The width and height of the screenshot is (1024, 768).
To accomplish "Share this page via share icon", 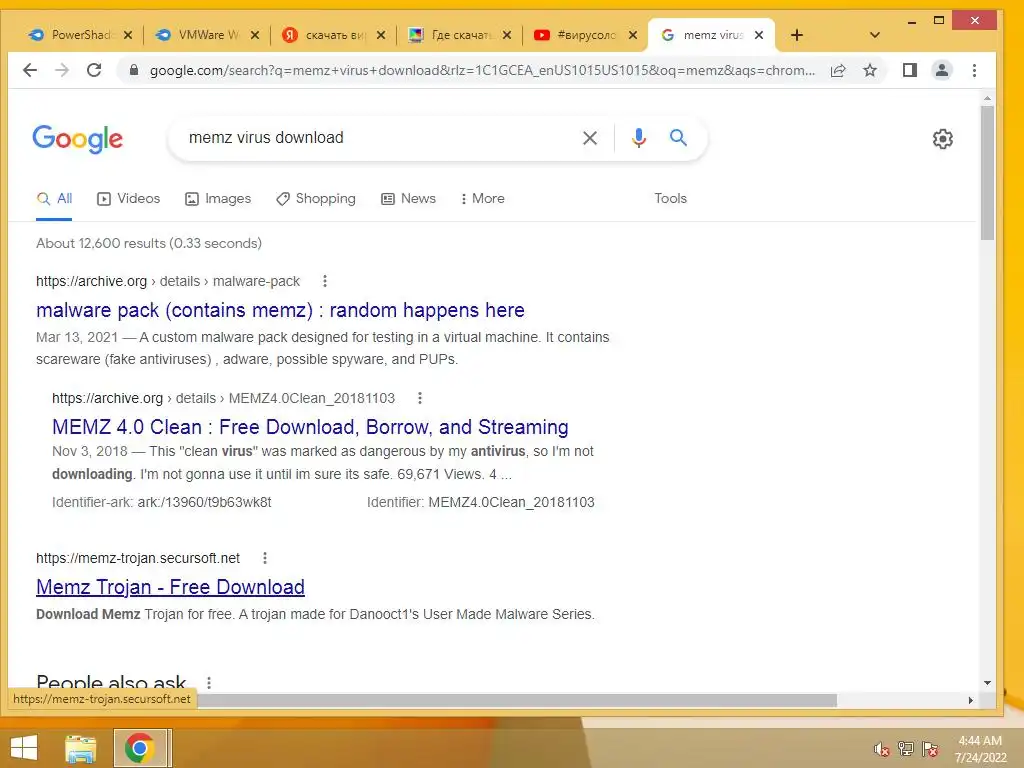I will tap(838, 71).
